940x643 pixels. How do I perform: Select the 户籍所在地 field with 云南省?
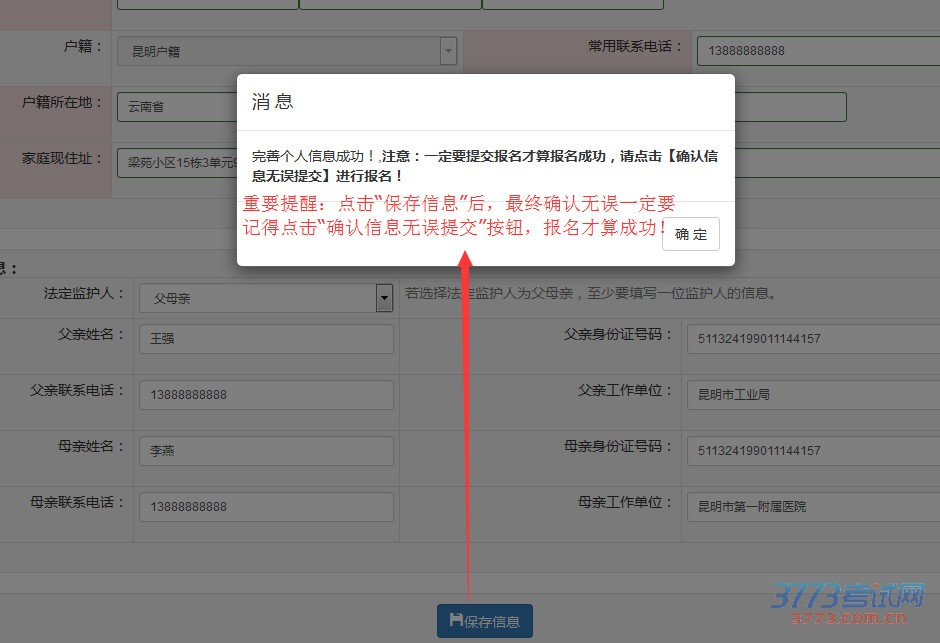pos(176,107)
